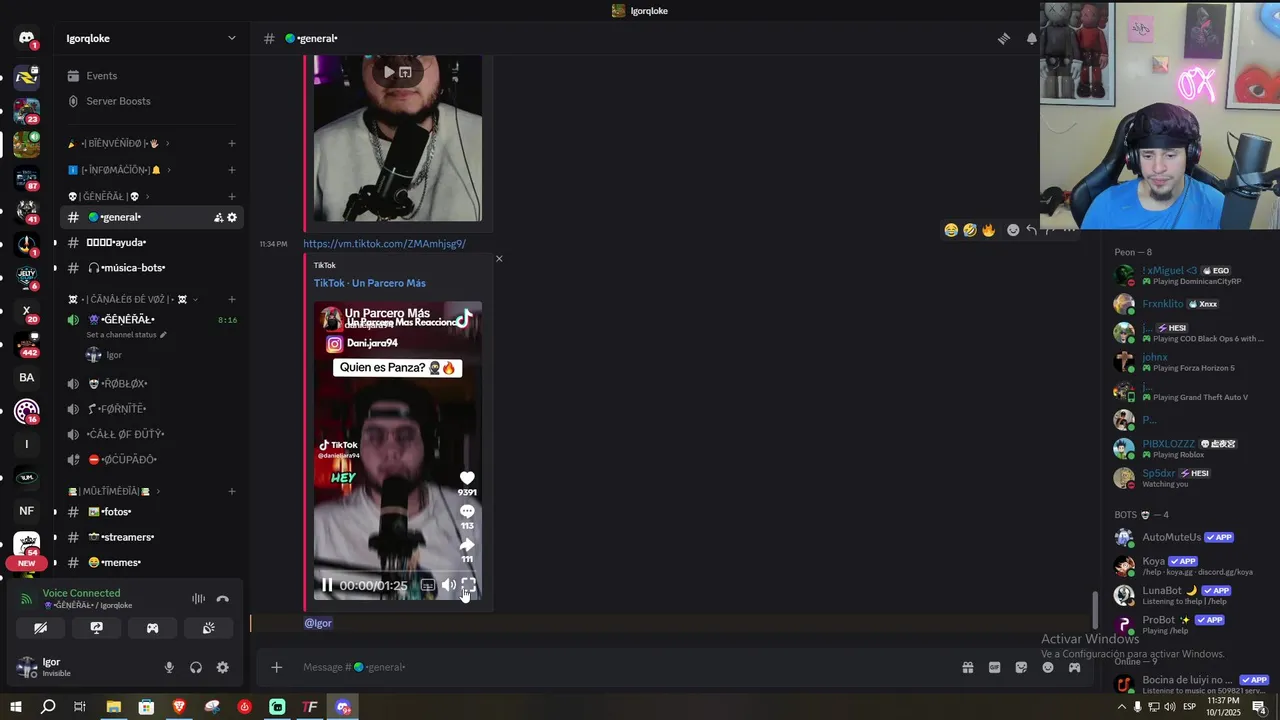The width and height of the screenshot is (1280, 720).
Task: Switch to the •ayuda• channel
Action: coord(151,243)
